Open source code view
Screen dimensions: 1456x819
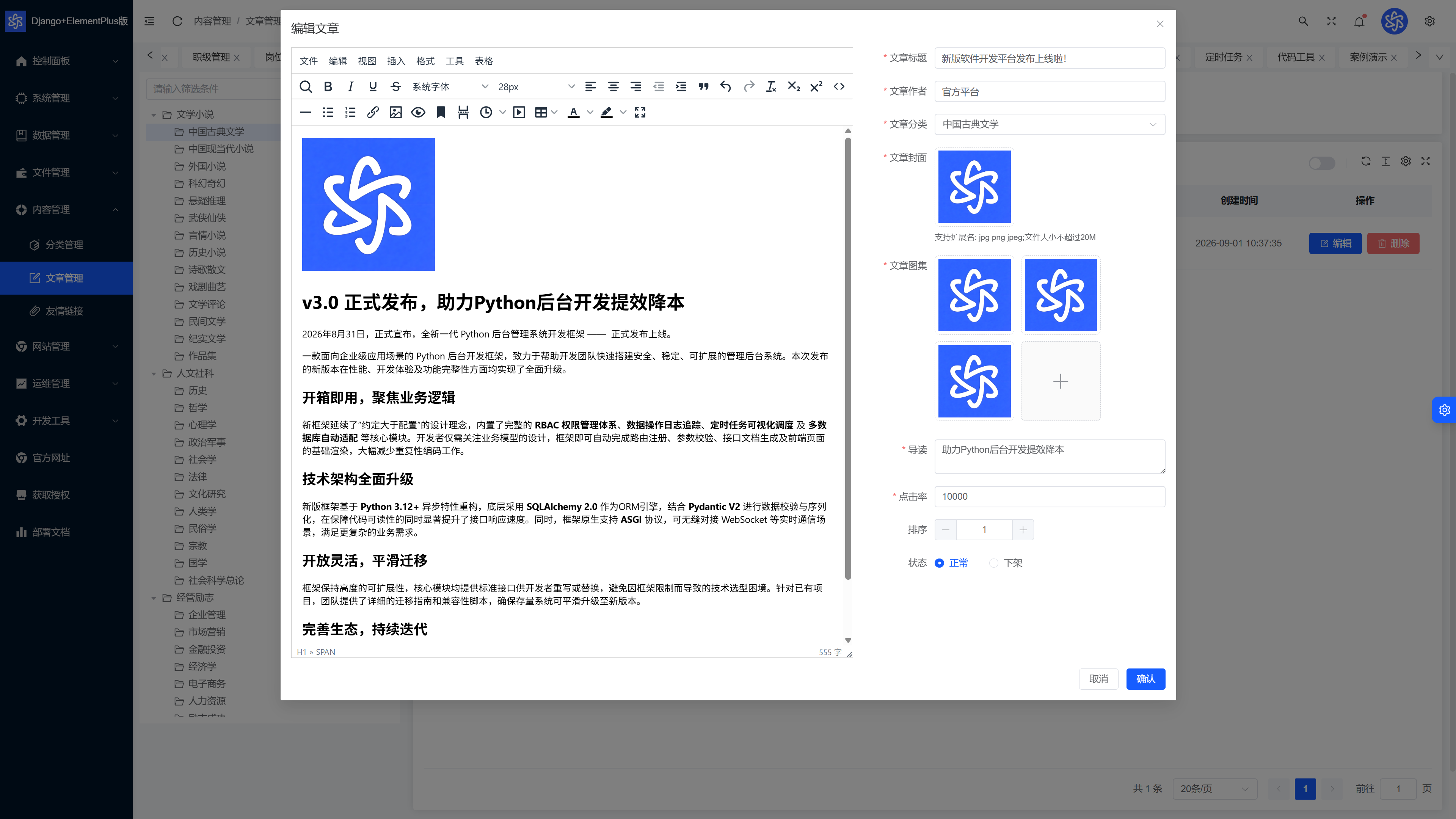pos(839,86)
